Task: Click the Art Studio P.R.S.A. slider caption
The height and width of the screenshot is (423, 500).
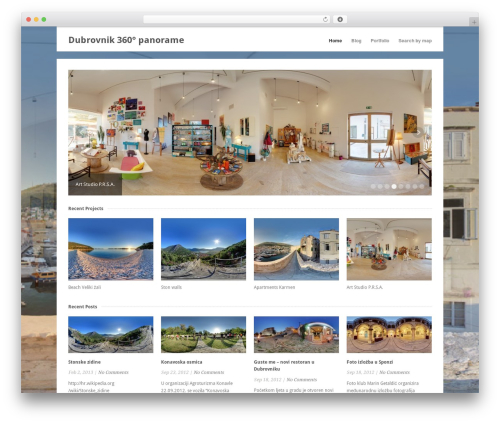Action: 95,184
